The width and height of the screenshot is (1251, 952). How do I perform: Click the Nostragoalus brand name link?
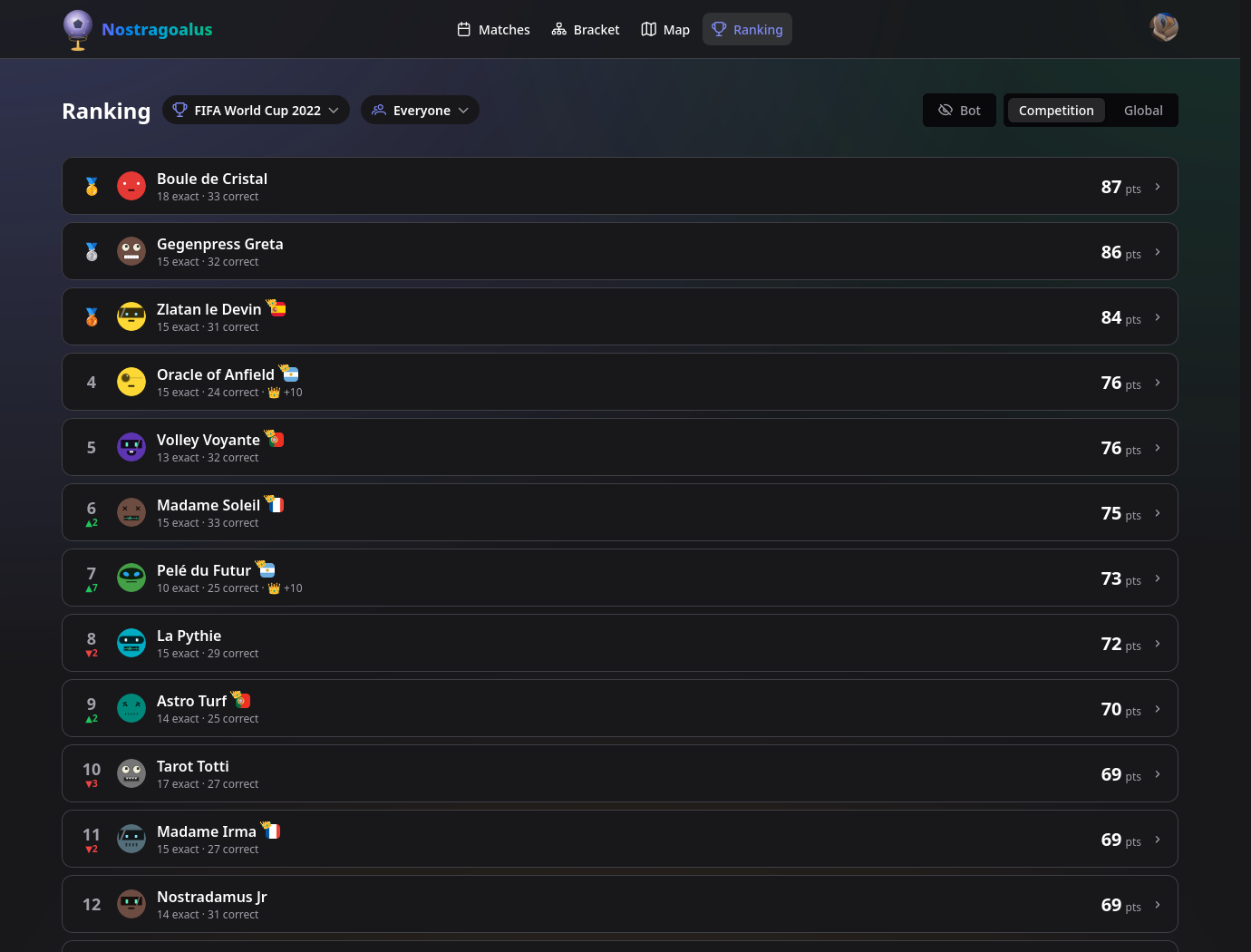157,30
